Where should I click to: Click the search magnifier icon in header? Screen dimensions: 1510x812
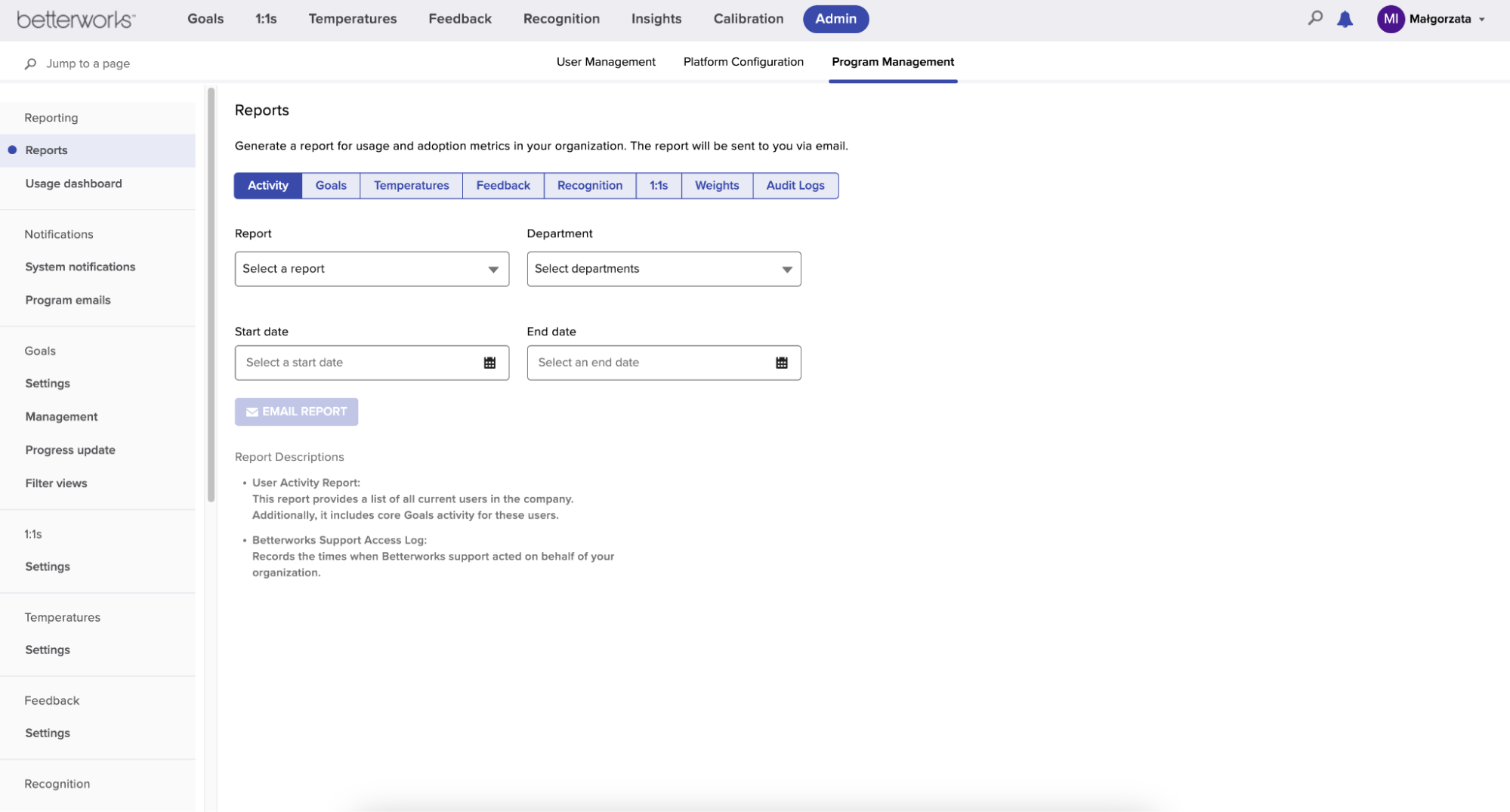point(1315,18)
